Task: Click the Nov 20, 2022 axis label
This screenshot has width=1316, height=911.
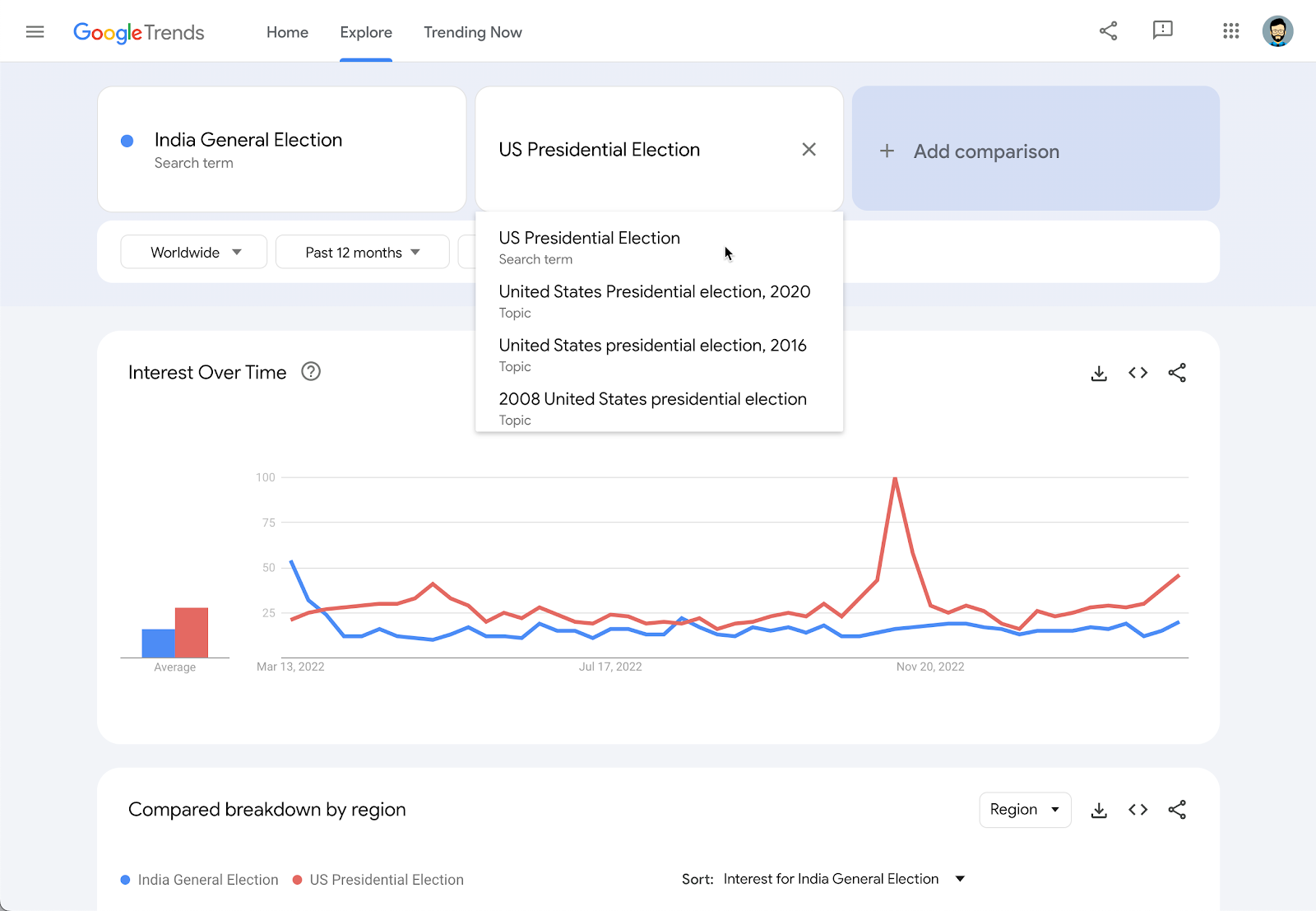Action: [x=930, y=667]
